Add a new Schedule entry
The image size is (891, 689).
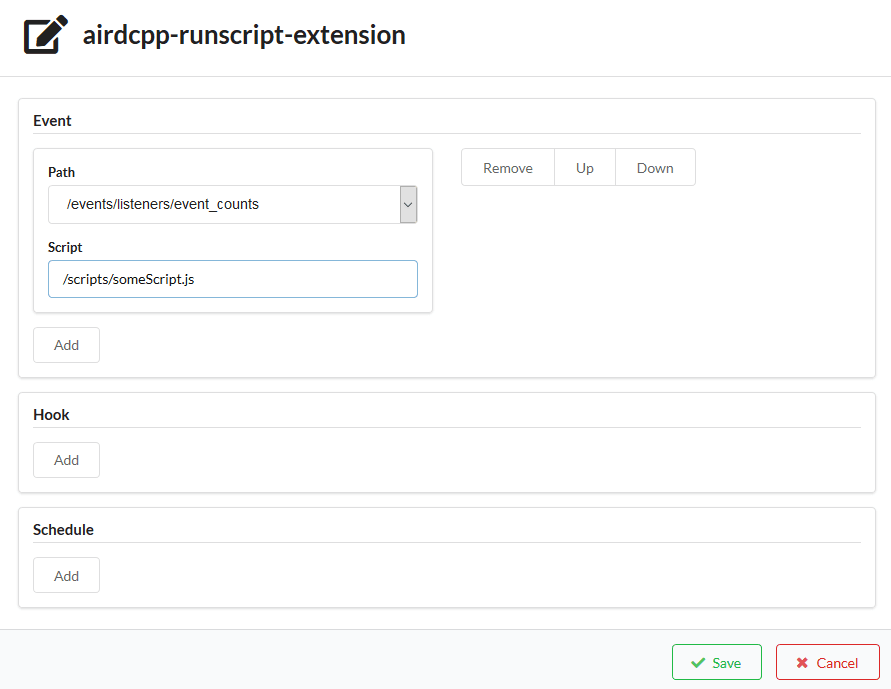click(66, 575)
